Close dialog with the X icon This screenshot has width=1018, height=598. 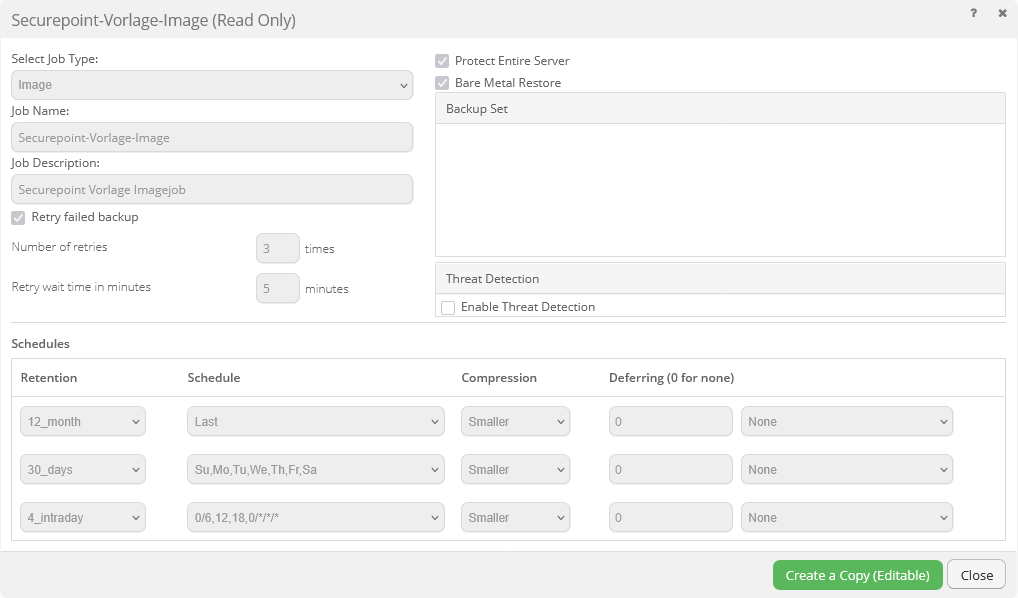tap(1002, 13)
